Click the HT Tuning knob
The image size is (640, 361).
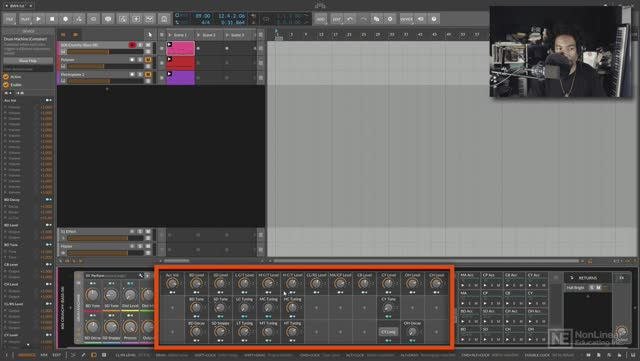point(292,332)
